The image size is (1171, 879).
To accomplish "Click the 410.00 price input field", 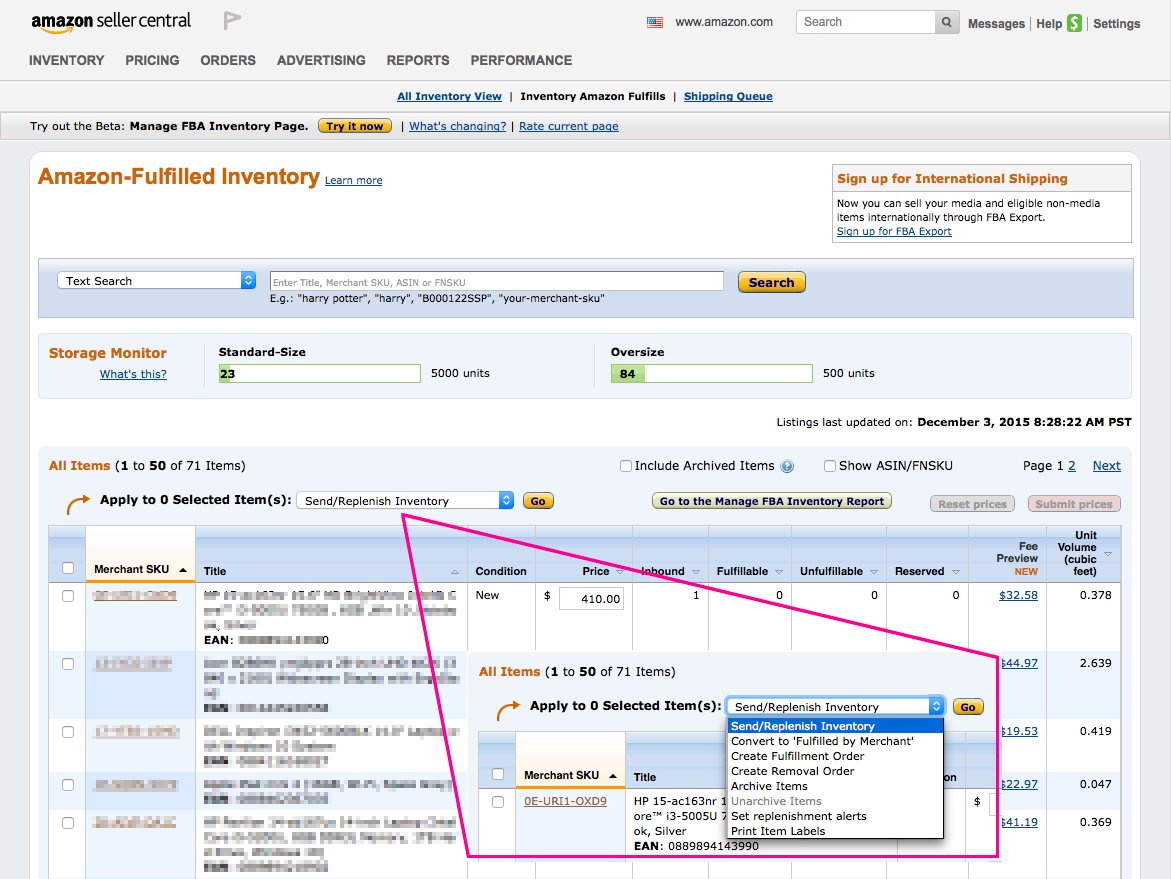I will [x=591, y=598].
